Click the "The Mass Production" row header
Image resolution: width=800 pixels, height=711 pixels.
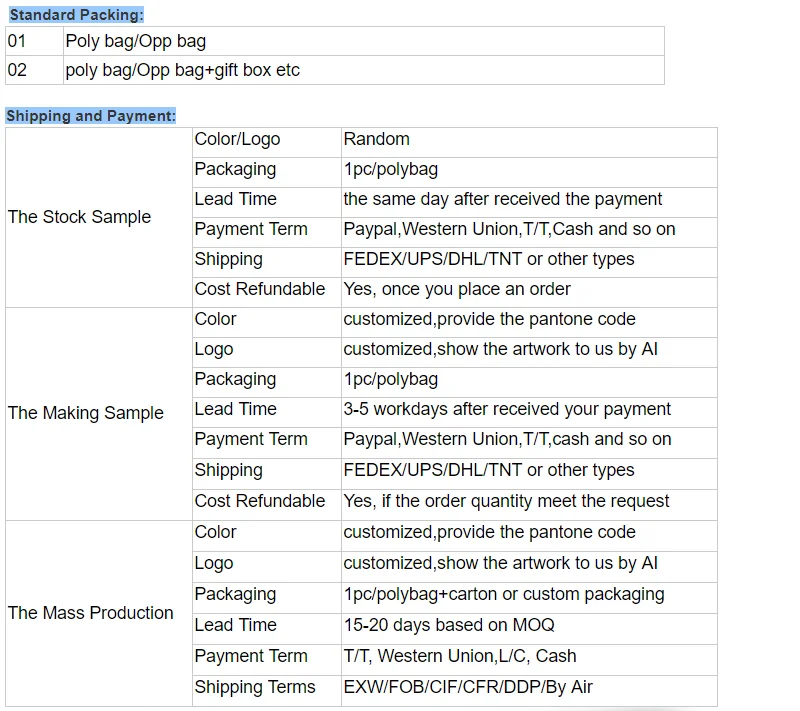90,613
